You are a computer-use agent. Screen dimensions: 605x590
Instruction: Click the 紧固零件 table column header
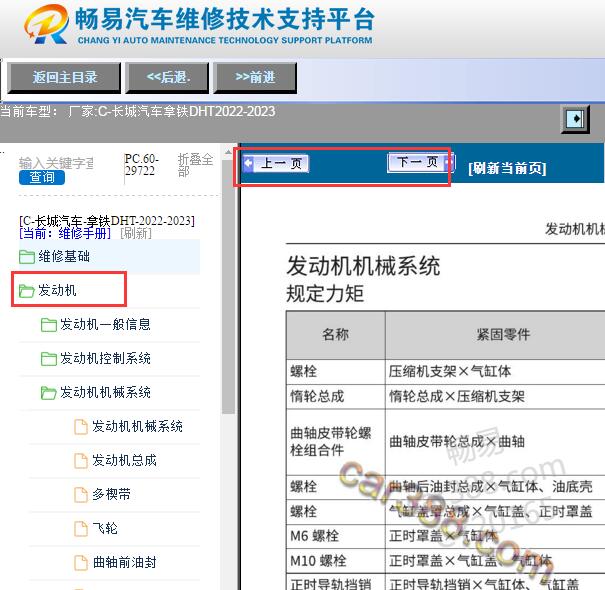502,335
